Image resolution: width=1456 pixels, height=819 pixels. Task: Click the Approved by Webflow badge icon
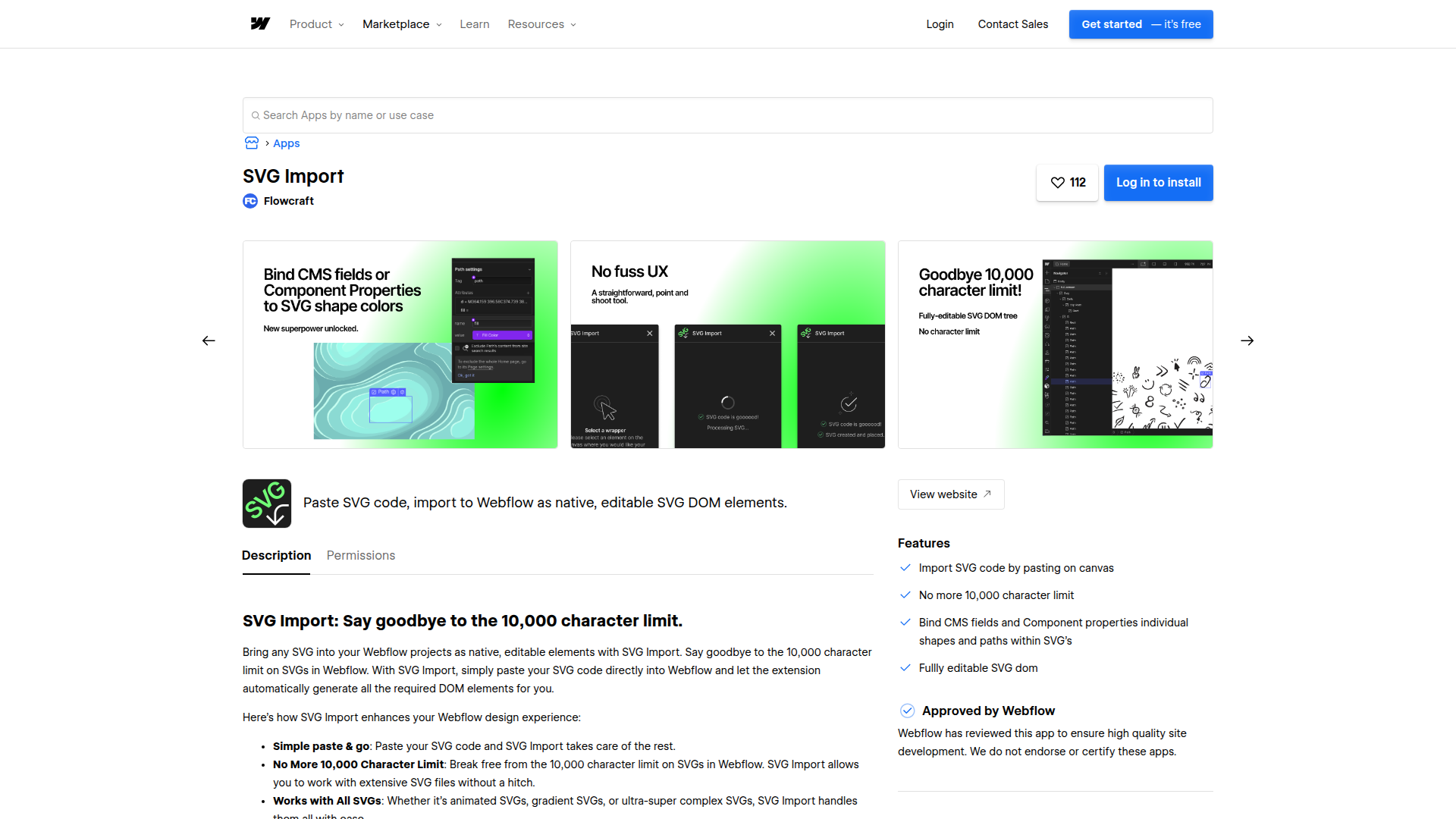pos(907,711)
